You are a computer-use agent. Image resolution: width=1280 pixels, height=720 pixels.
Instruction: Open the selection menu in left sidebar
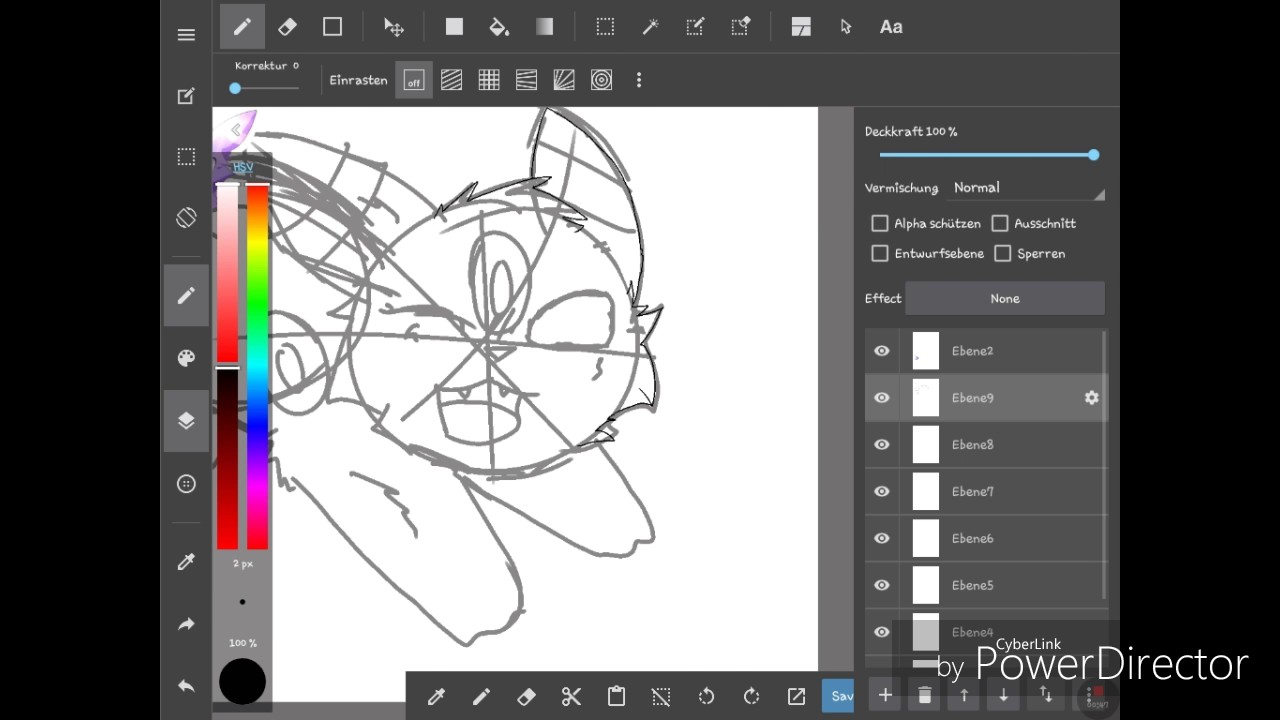[186, 156]
